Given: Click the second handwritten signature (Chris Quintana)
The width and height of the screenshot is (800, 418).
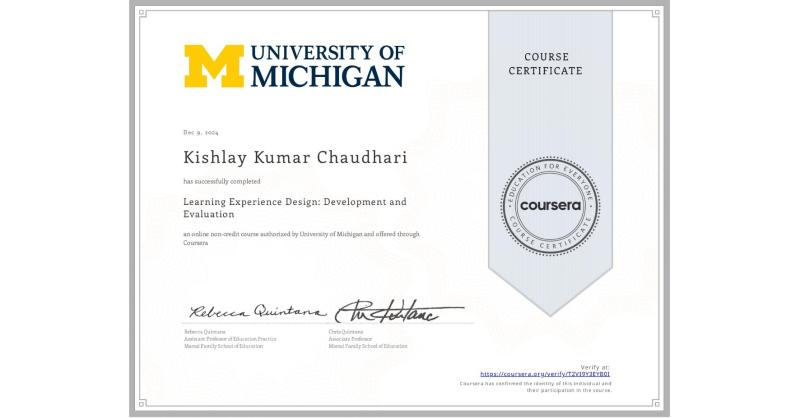Looking at the screenshot, I should pos(398,311).
